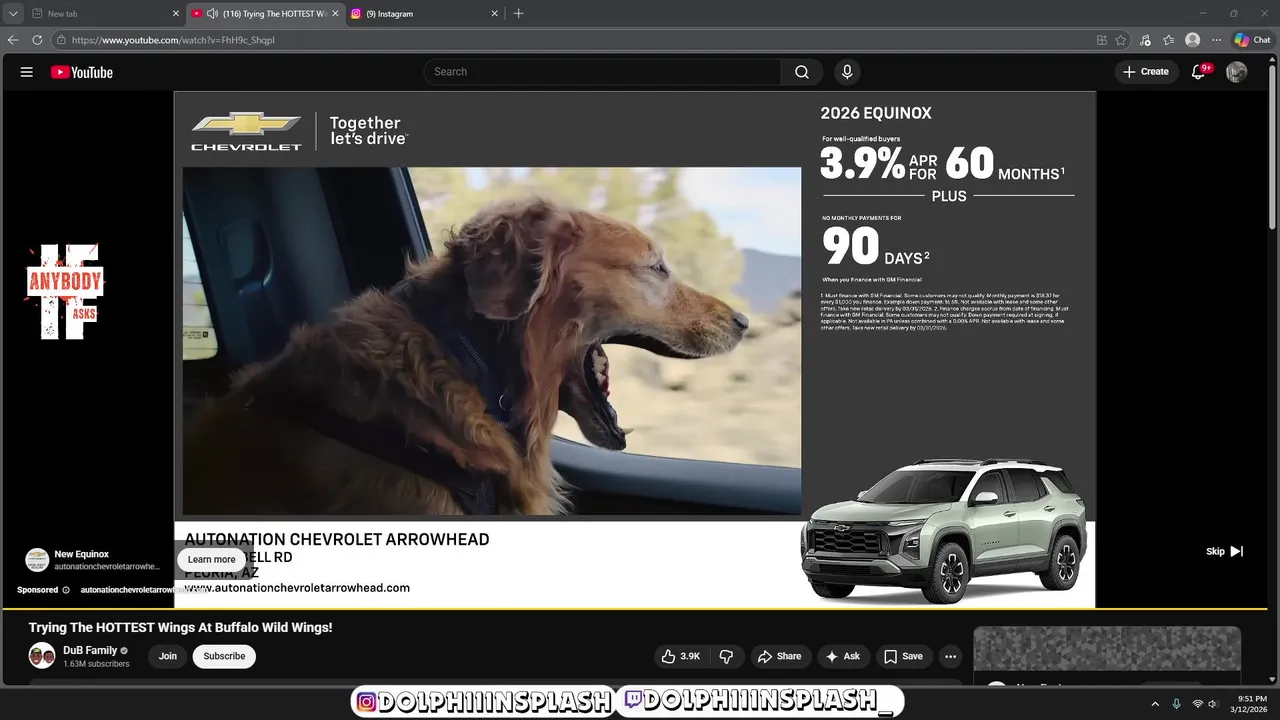Open the New Equinox advertiser link

pyautogui.click(x=82, y=554)
